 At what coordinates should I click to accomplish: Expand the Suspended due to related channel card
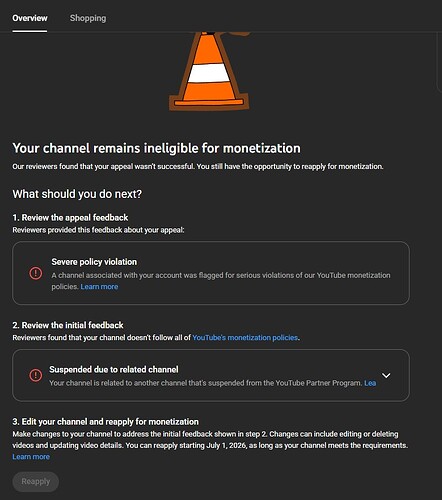click(386, 375)
